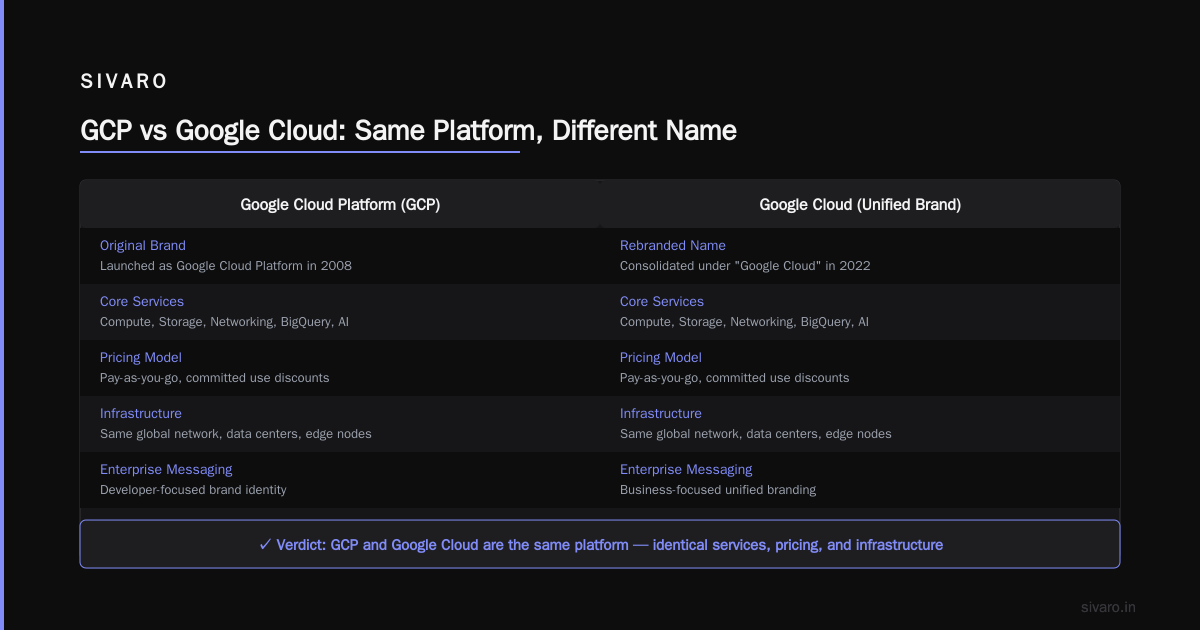
Task: Click the Rebranded Name label
Action: 673,245
